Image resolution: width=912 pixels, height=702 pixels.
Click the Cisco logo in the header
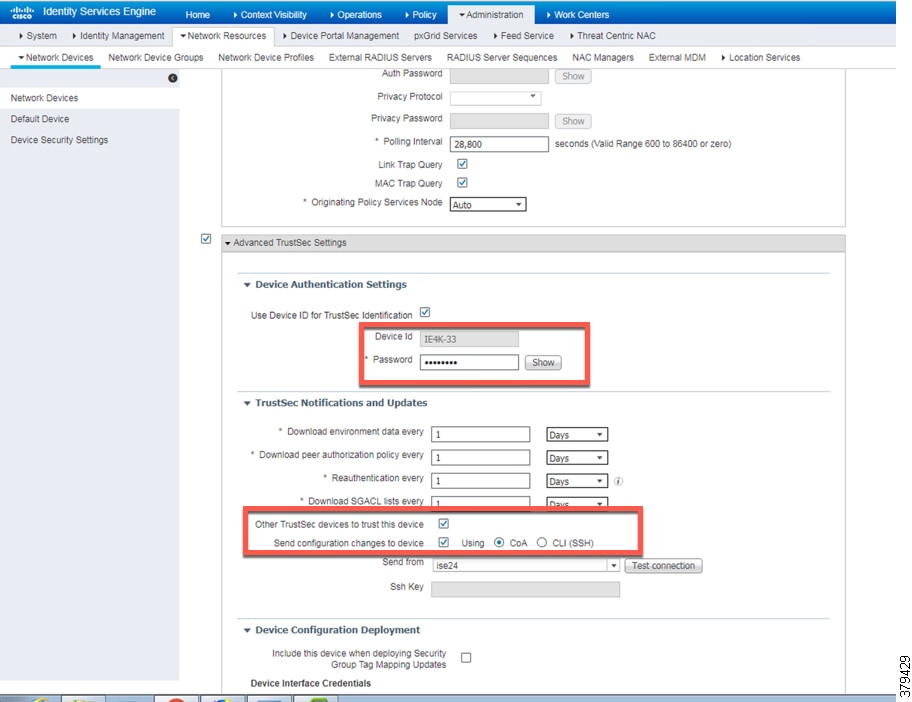coord(22,12)
